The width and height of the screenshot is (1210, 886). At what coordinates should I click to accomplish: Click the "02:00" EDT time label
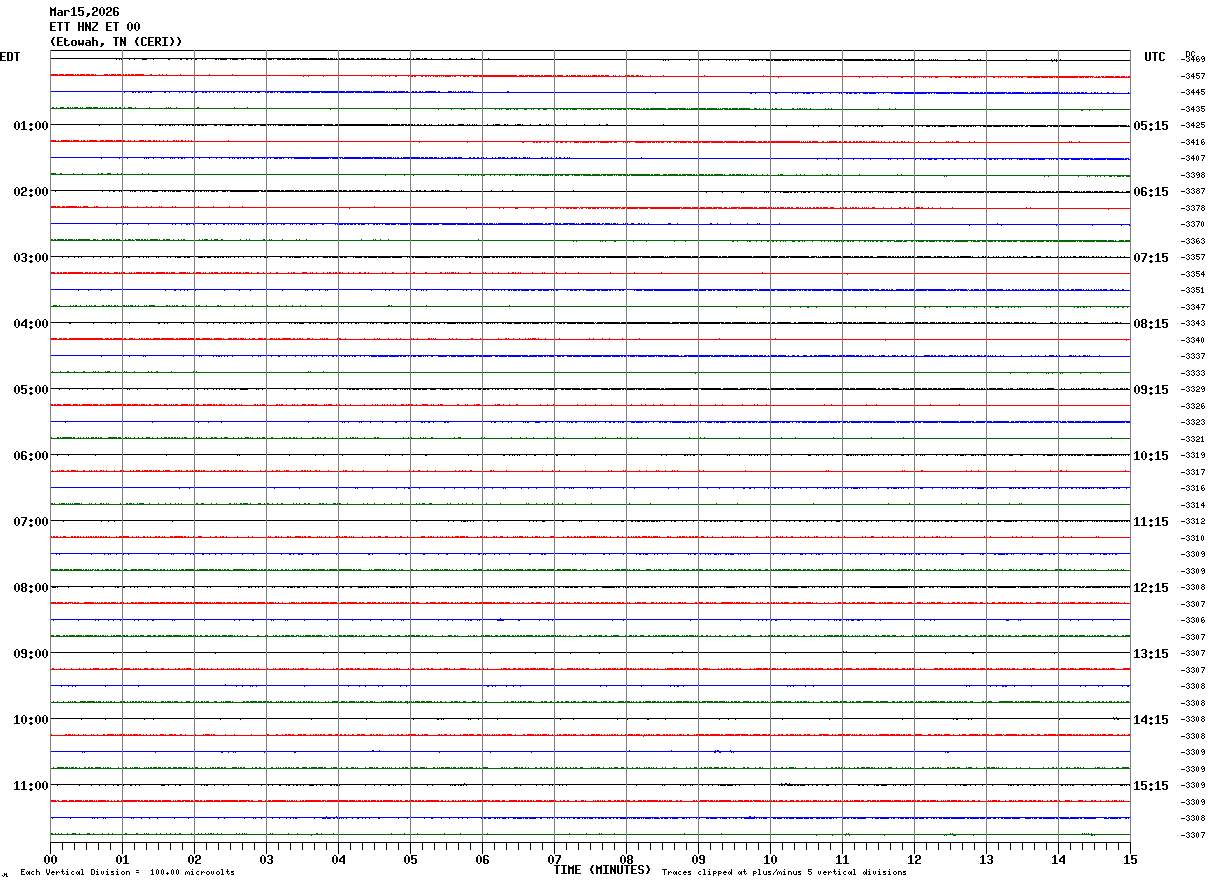[x=31, y=192]
